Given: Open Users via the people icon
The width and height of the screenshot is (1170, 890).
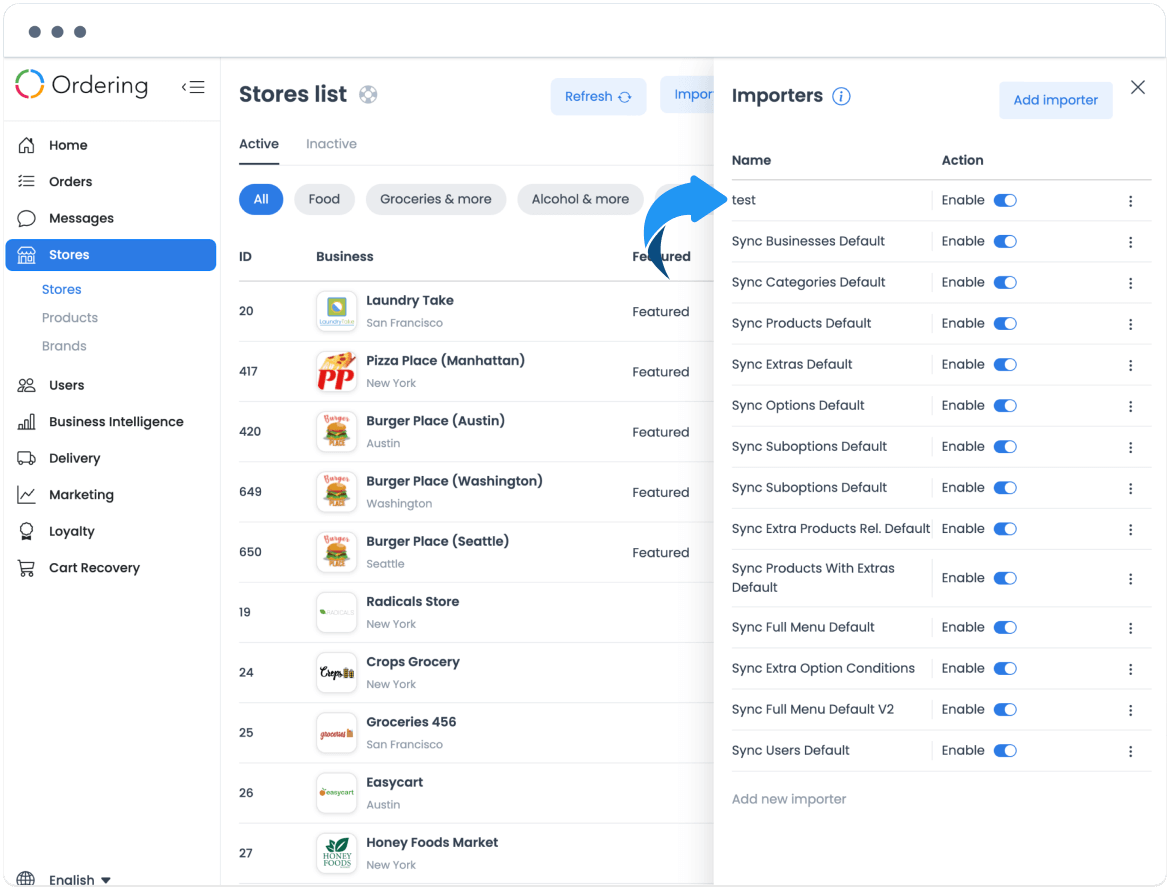Looking at the screenshot, I should pos(26,385).
